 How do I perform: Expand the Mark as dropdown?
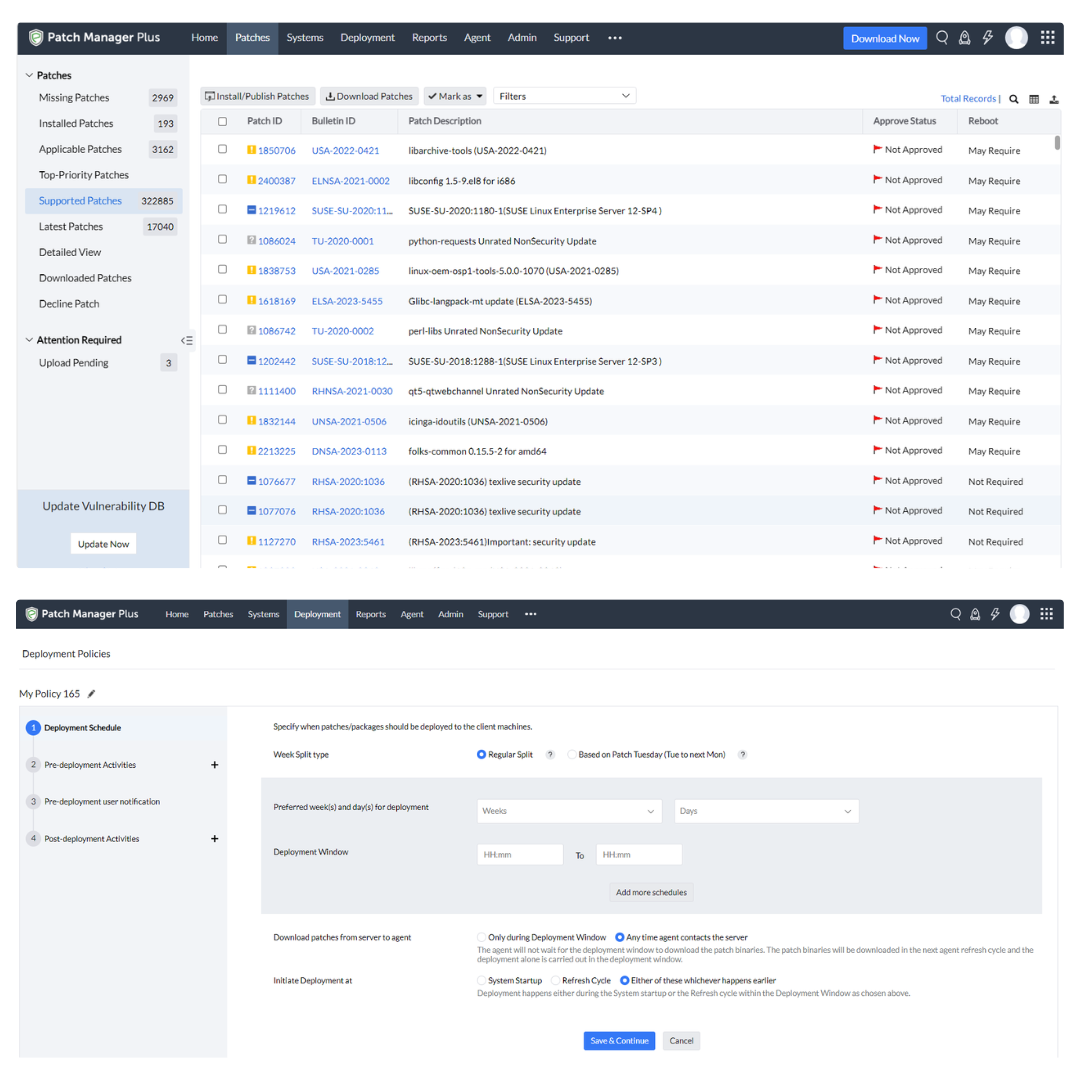(454, 96)
